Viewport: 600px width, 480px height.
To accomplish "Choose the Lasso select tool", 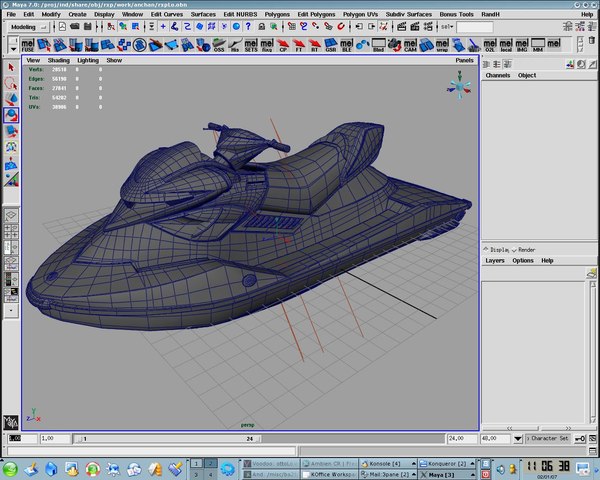I will 11,83.
